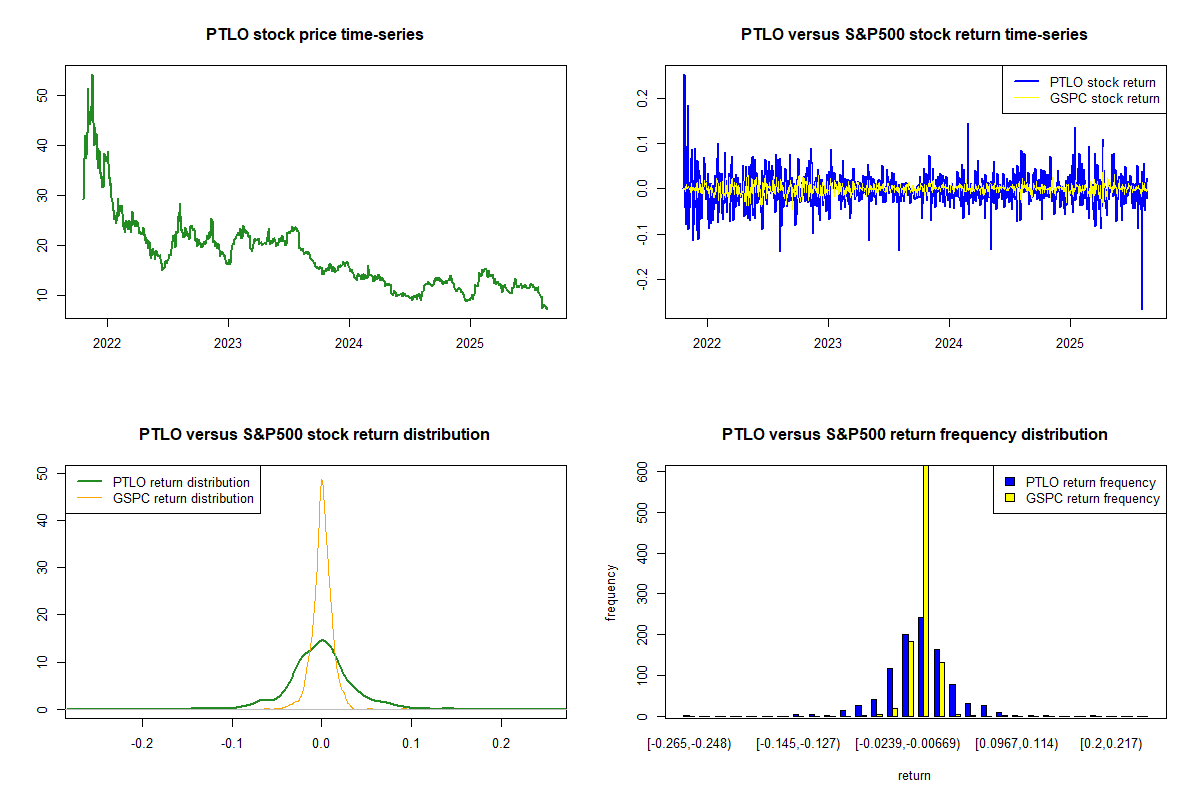Click the [-0.0239,-0.00669) bin label
The width and height of the screenshot is (1200, 800).
(x=907, y=744)
